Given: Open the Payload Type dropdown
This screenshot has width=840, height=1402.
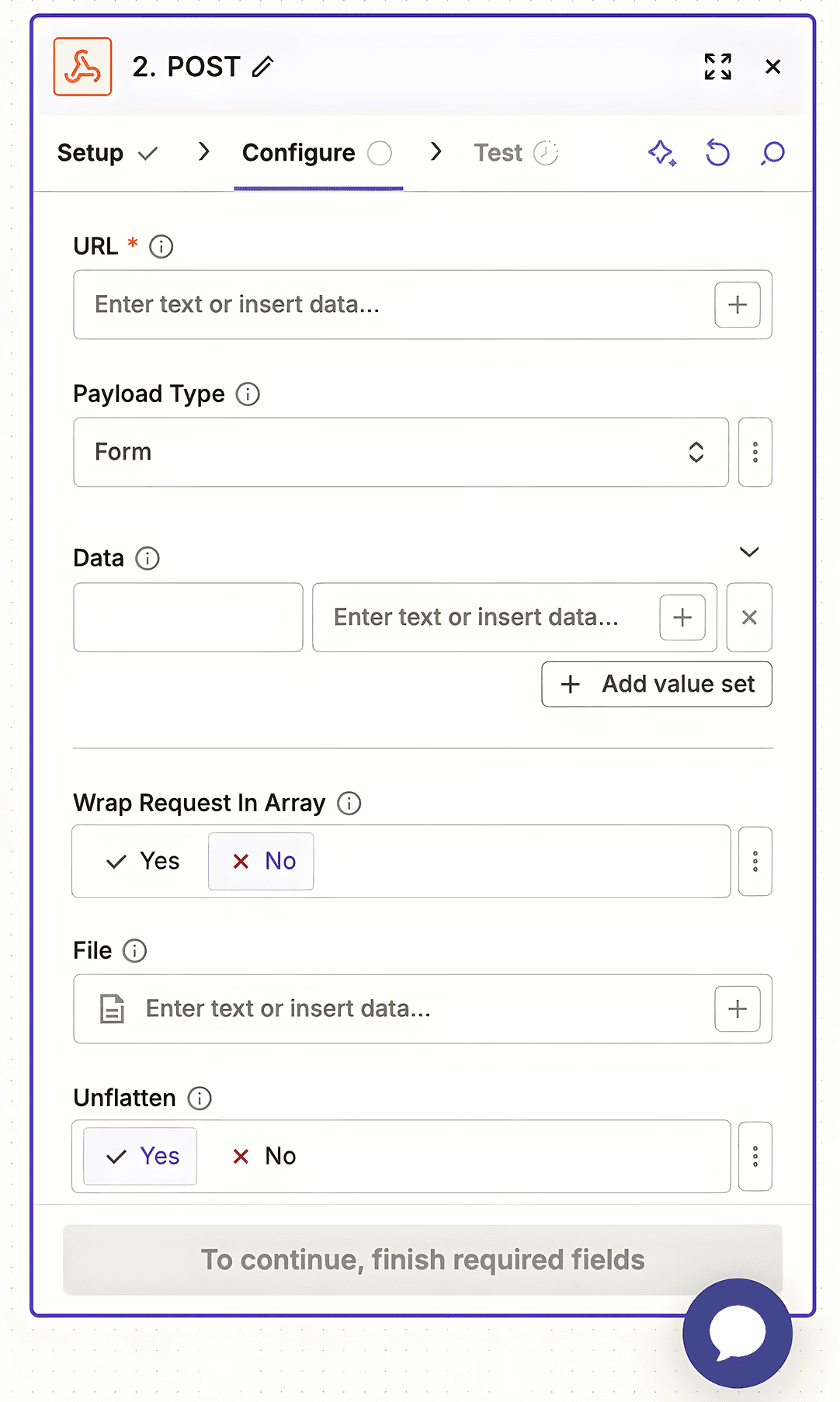Looking at the screenshot, I should [x=401, y=452].
